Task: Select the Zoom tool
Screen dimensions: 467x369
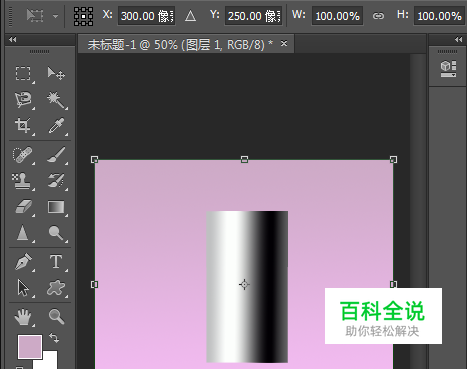Action: point(56,317)
